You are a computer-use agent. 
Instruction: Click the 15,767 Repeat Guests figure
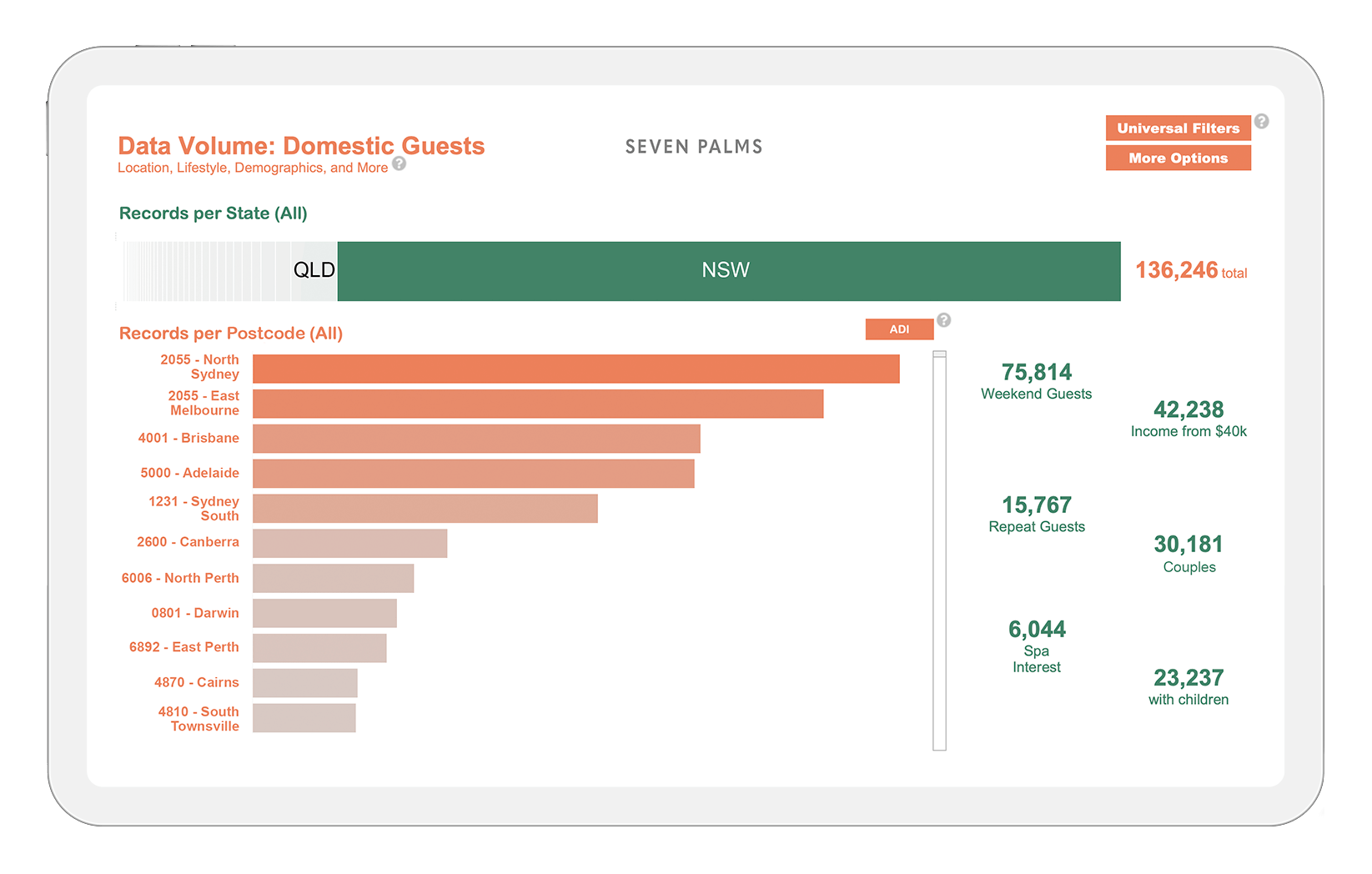point(1037,514)
